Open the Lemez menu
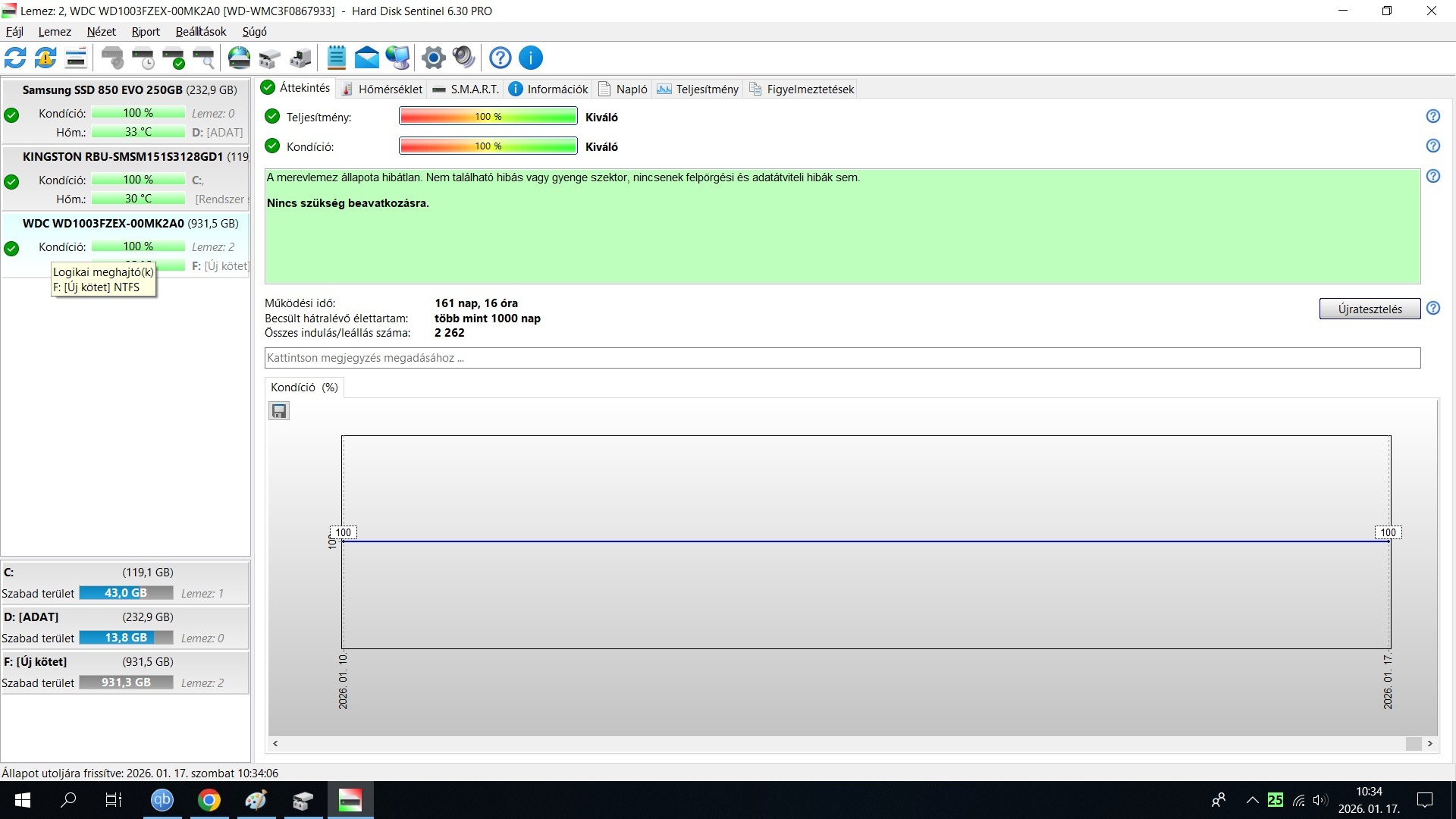This screenshot has width=1456, height=819. point(55,32)
